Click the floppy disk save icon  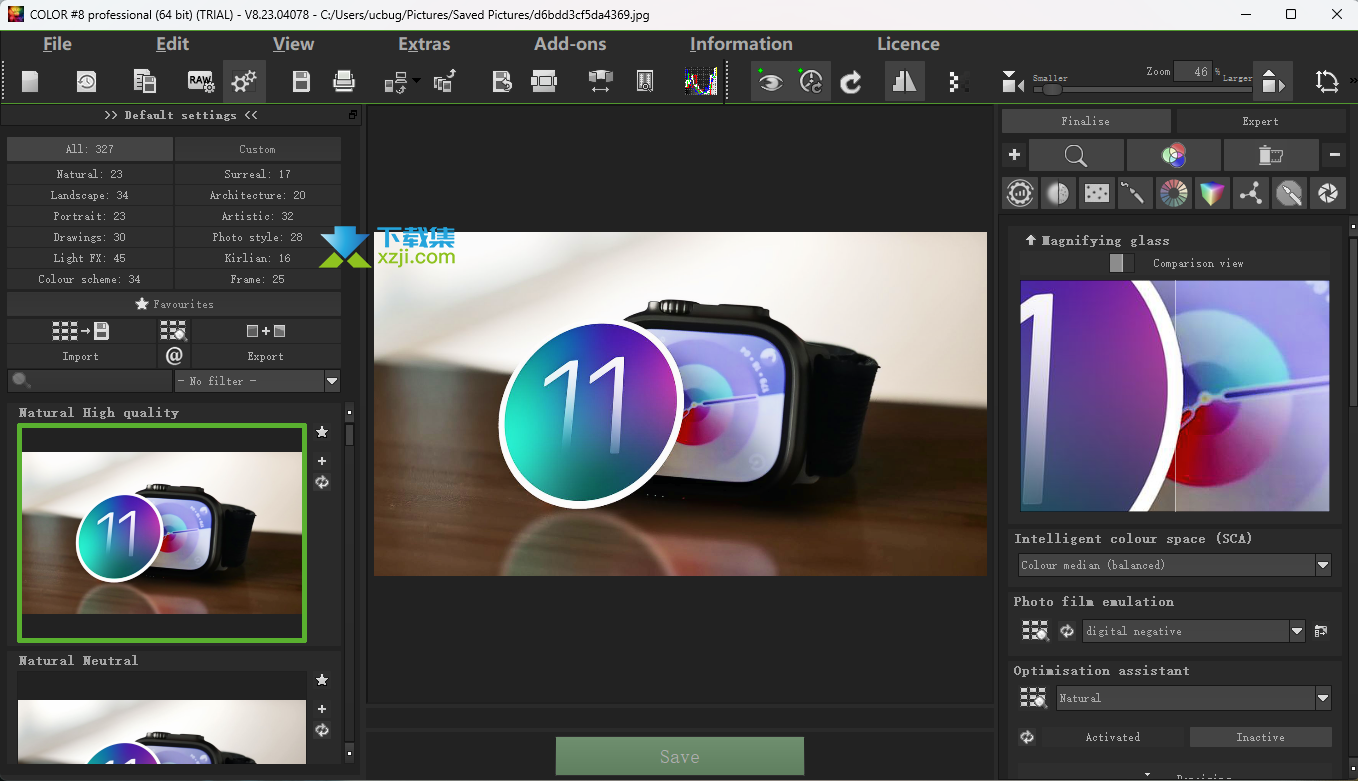301,82
